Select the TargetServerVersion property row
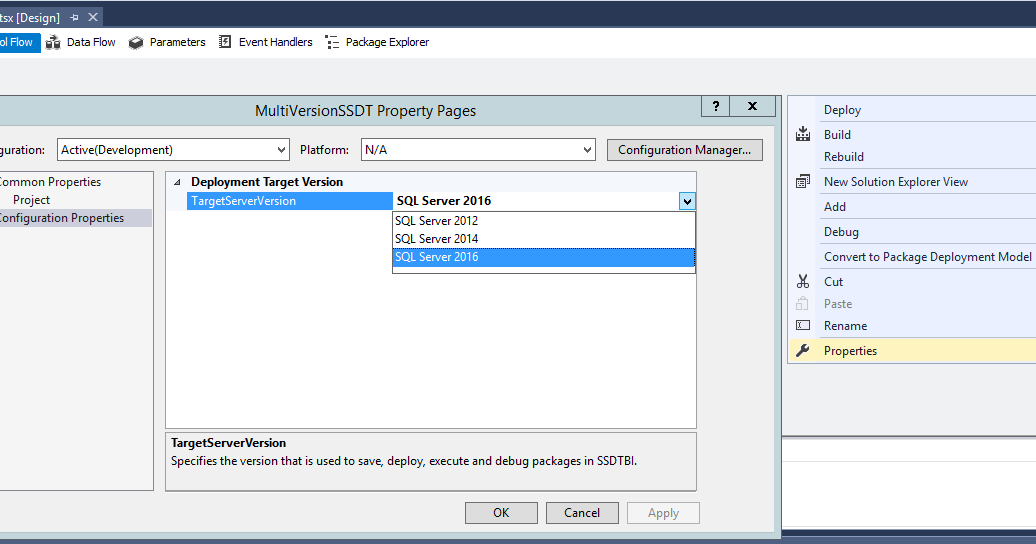1036x544 pixels. [x=289, y=201]
